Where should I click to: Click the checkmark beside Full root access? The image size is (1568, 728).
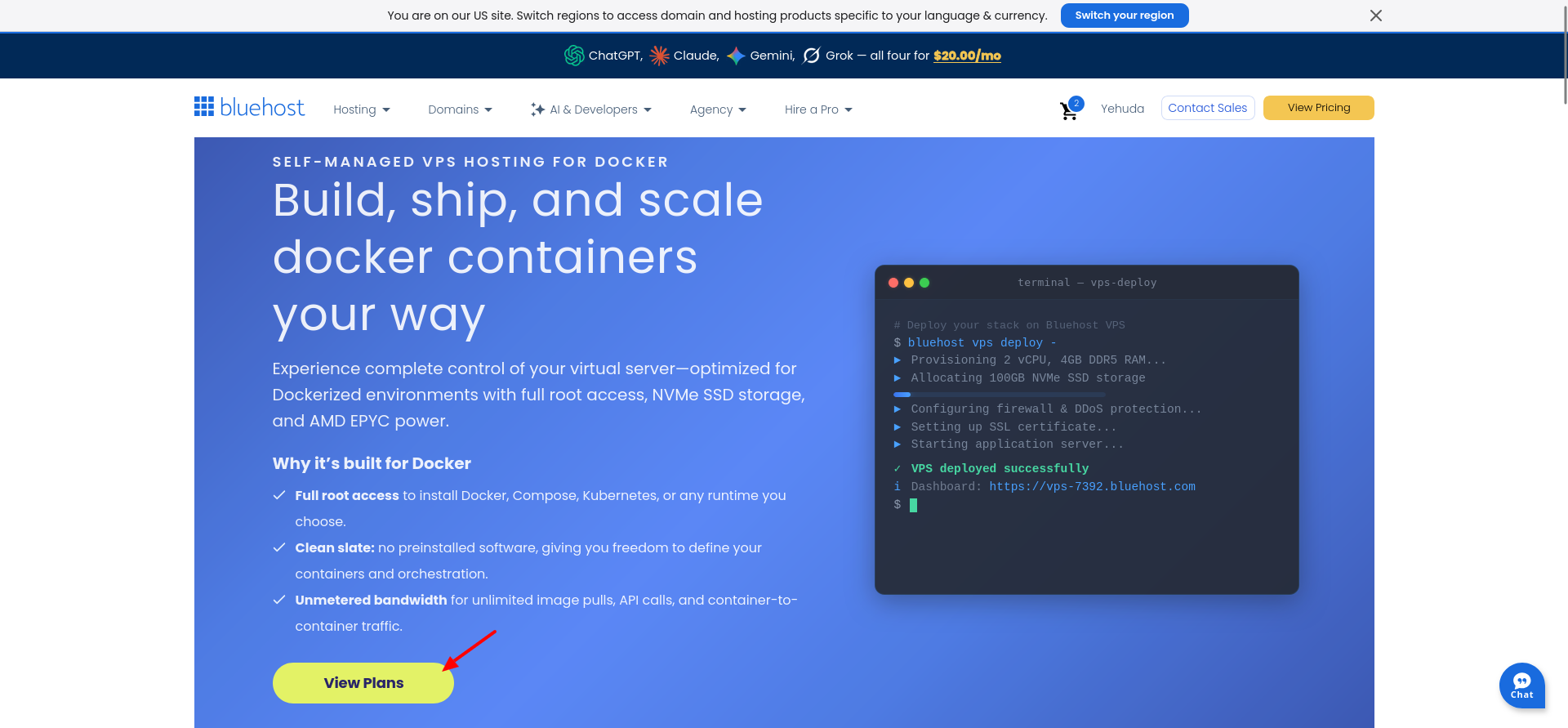[279, 495]
